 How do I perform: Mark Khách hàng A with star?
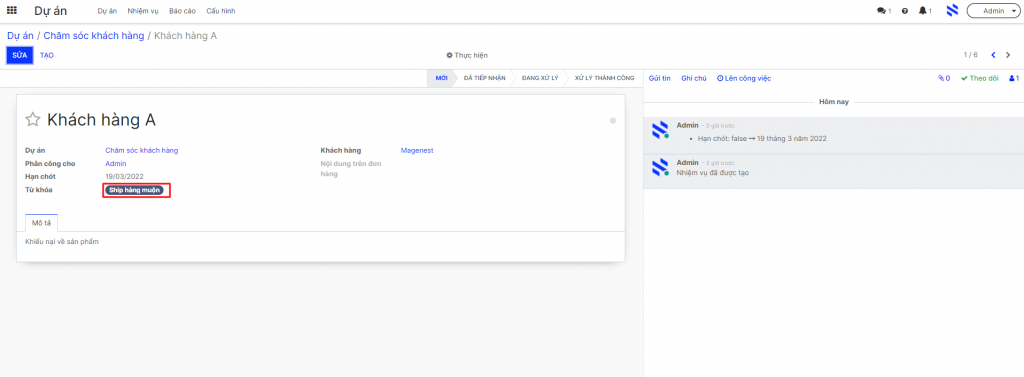33,119
